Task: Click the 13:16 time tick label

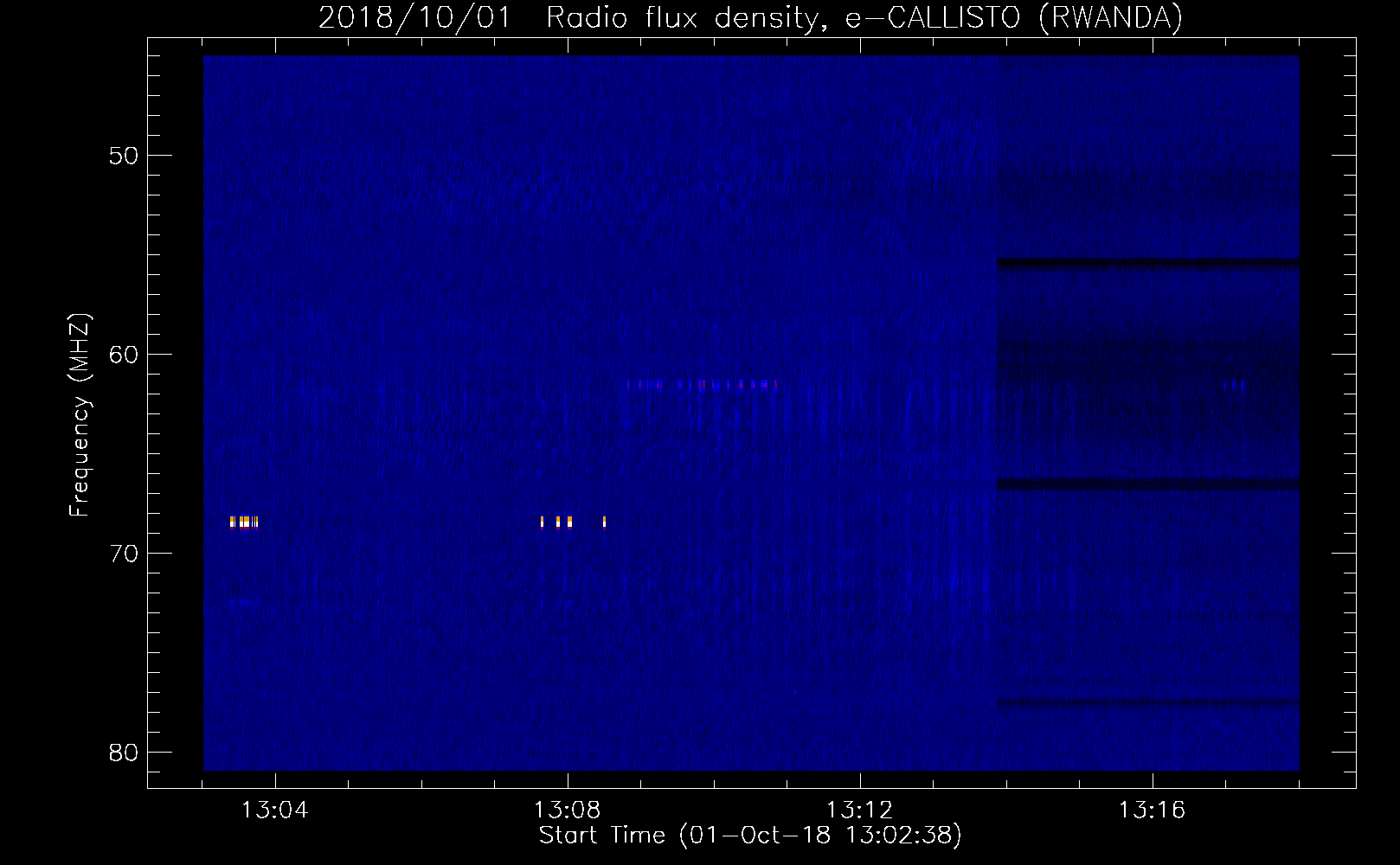Action: [1152, 811]
